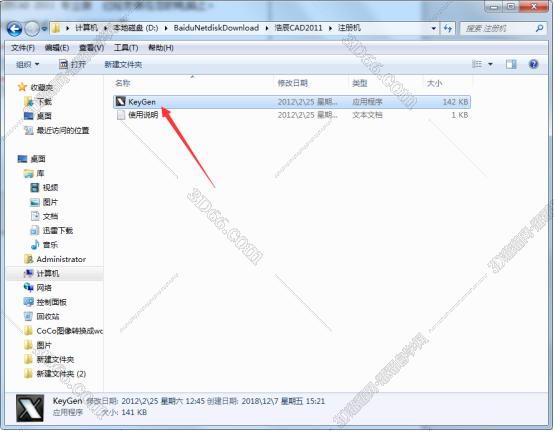Select 注册机 in the address path
The width and height of the screenshot is (554, 431).
point(349,28)
